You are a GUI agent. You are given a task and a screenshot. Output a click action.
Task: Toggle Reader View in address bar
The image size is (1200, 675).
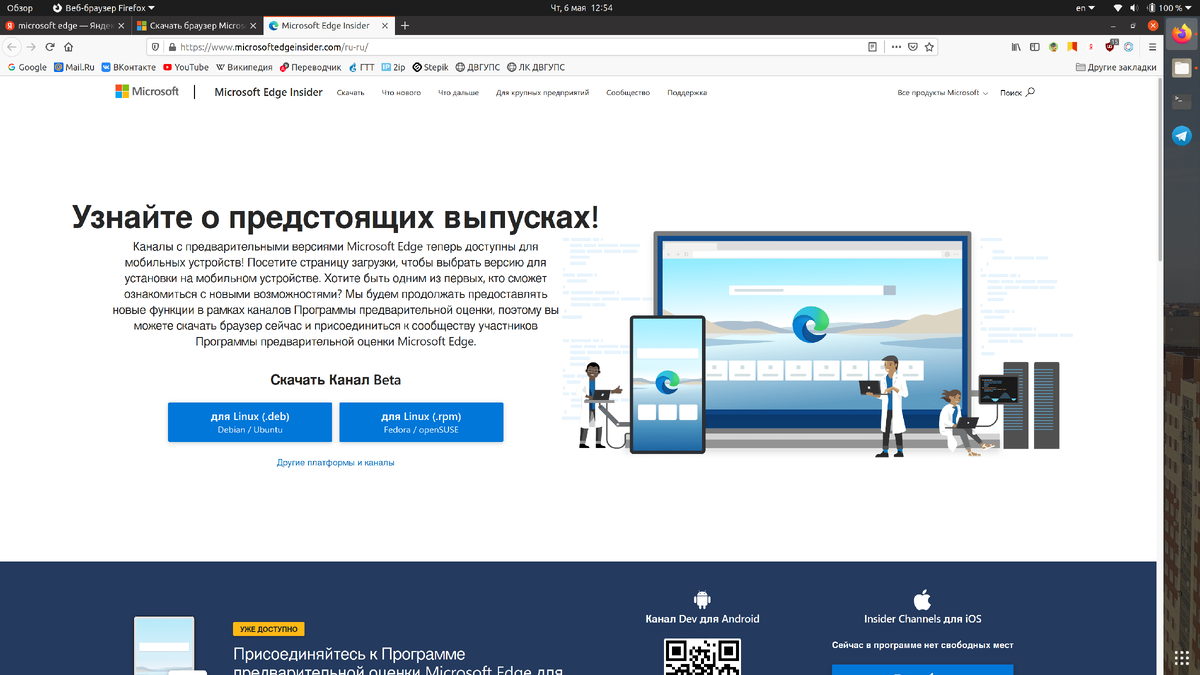873,47
